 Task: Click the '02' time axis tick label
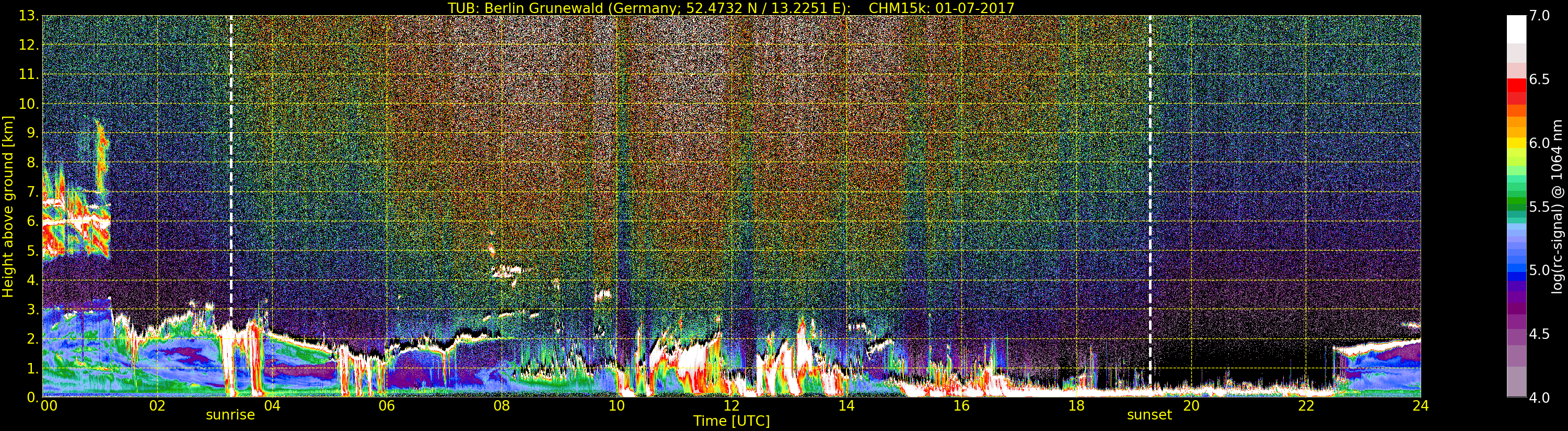pos(157,406)
